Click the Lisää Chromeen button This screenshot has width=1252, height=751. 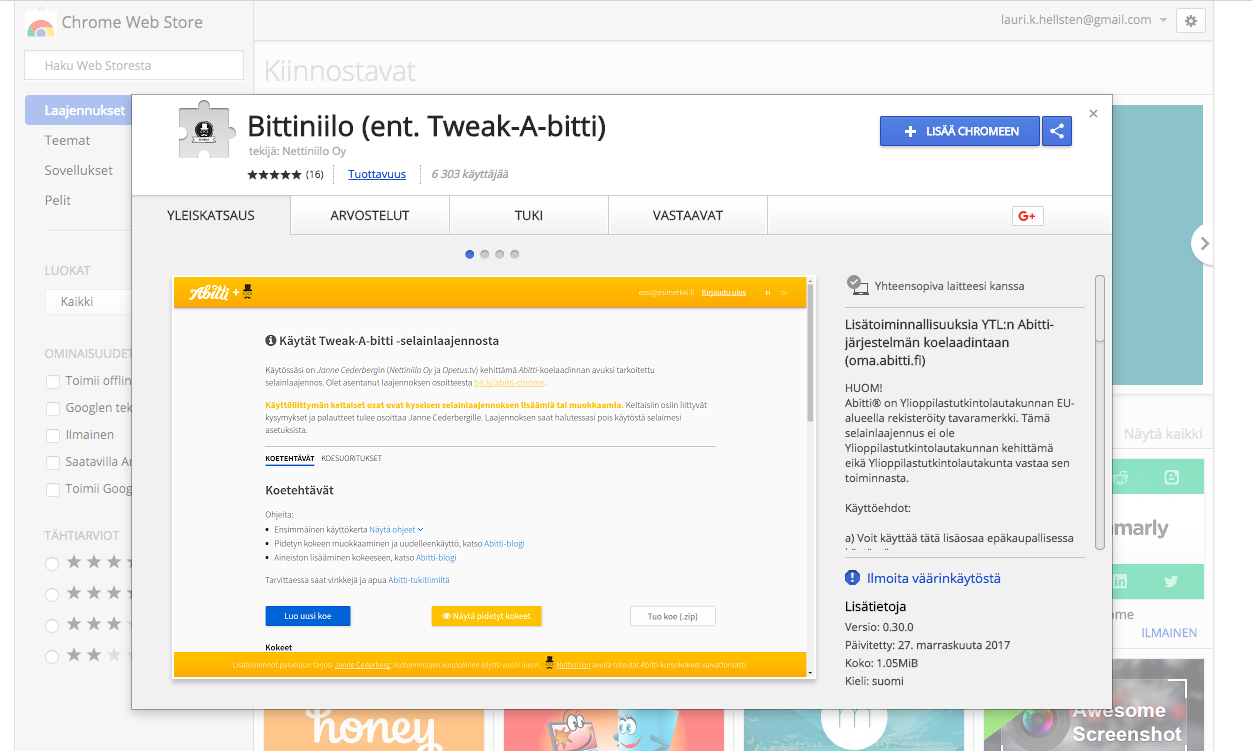[960, 131]
